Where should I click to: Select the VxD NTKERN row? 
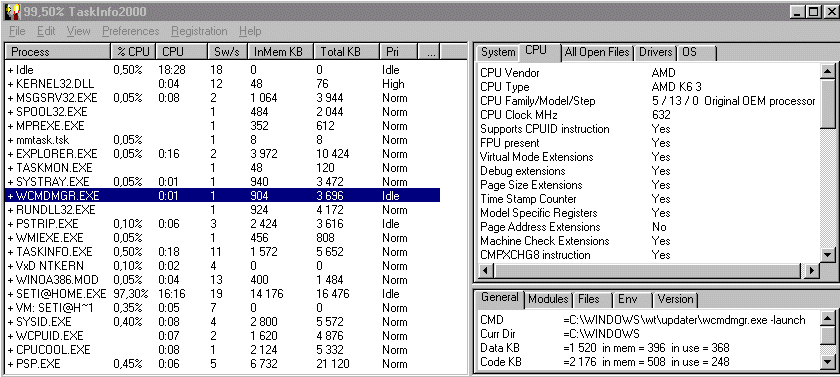(223, 266)
